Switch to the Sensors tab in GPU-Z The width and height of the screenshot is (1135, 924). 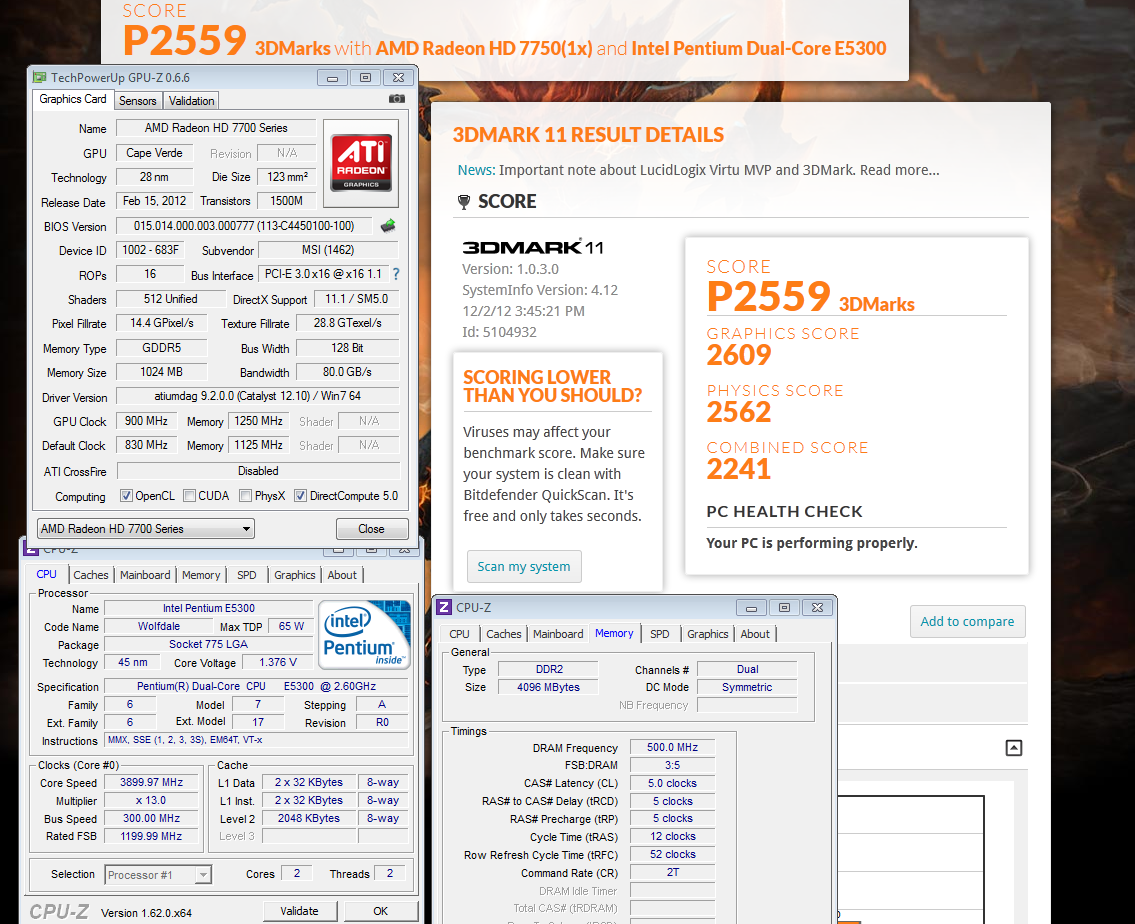138,101
